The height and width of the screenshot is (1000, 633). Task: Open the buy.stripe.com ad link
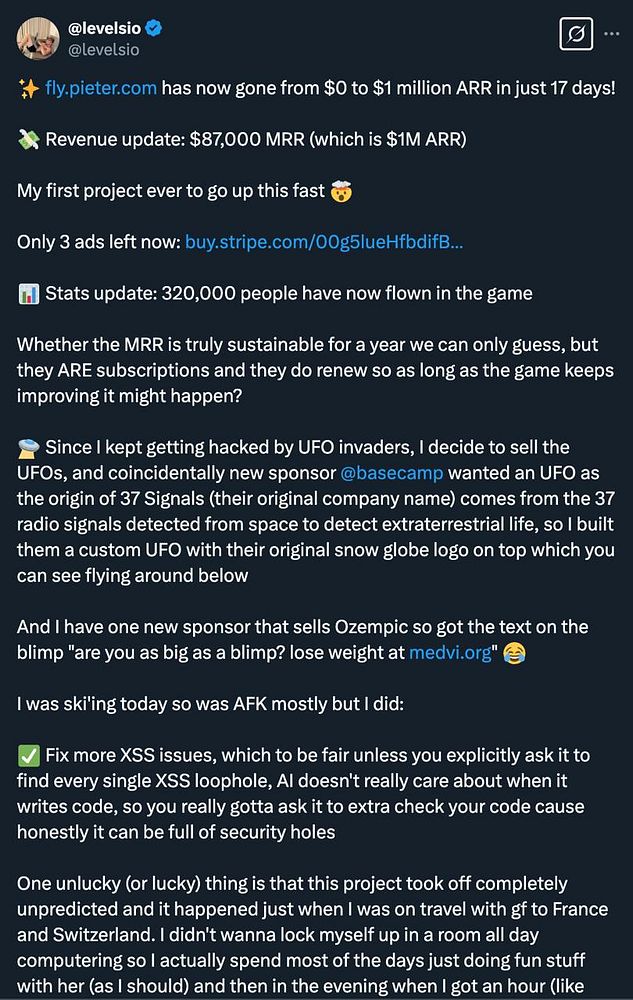coord(323,241)
